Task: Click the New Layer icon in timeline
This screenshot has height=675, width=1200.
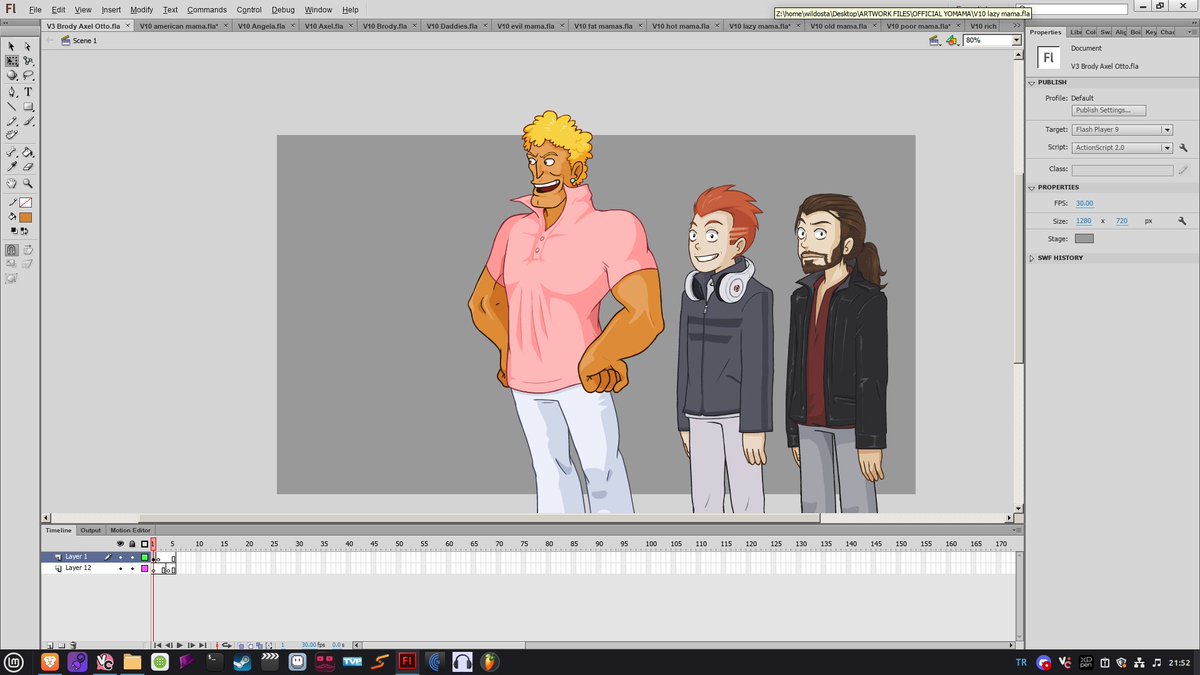Action: (49, 646)
